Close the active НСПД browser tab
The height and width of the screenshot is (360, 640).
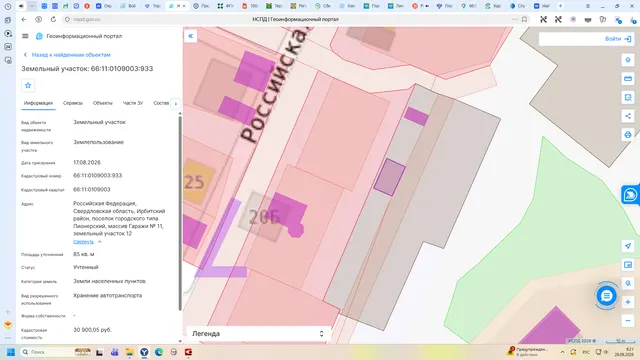(184, 6)
